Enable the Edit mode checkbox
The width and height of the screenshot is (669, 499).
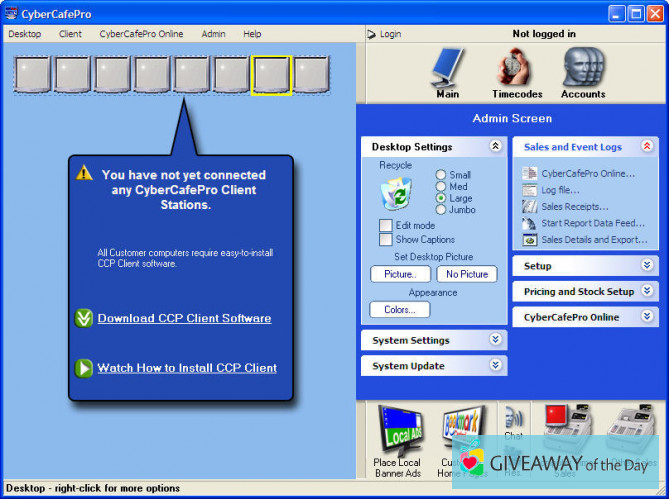click(x=386, y=226)
